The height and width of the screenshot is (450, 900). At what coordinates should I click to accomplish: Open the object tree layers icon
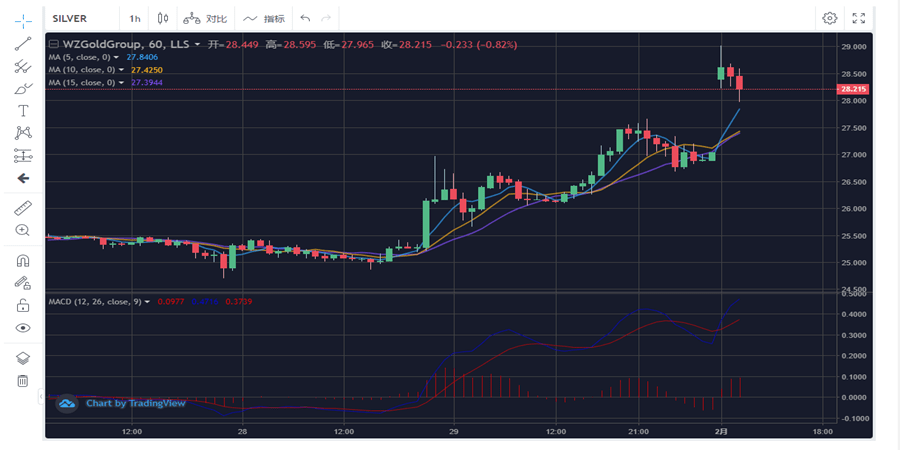[23, 358]
